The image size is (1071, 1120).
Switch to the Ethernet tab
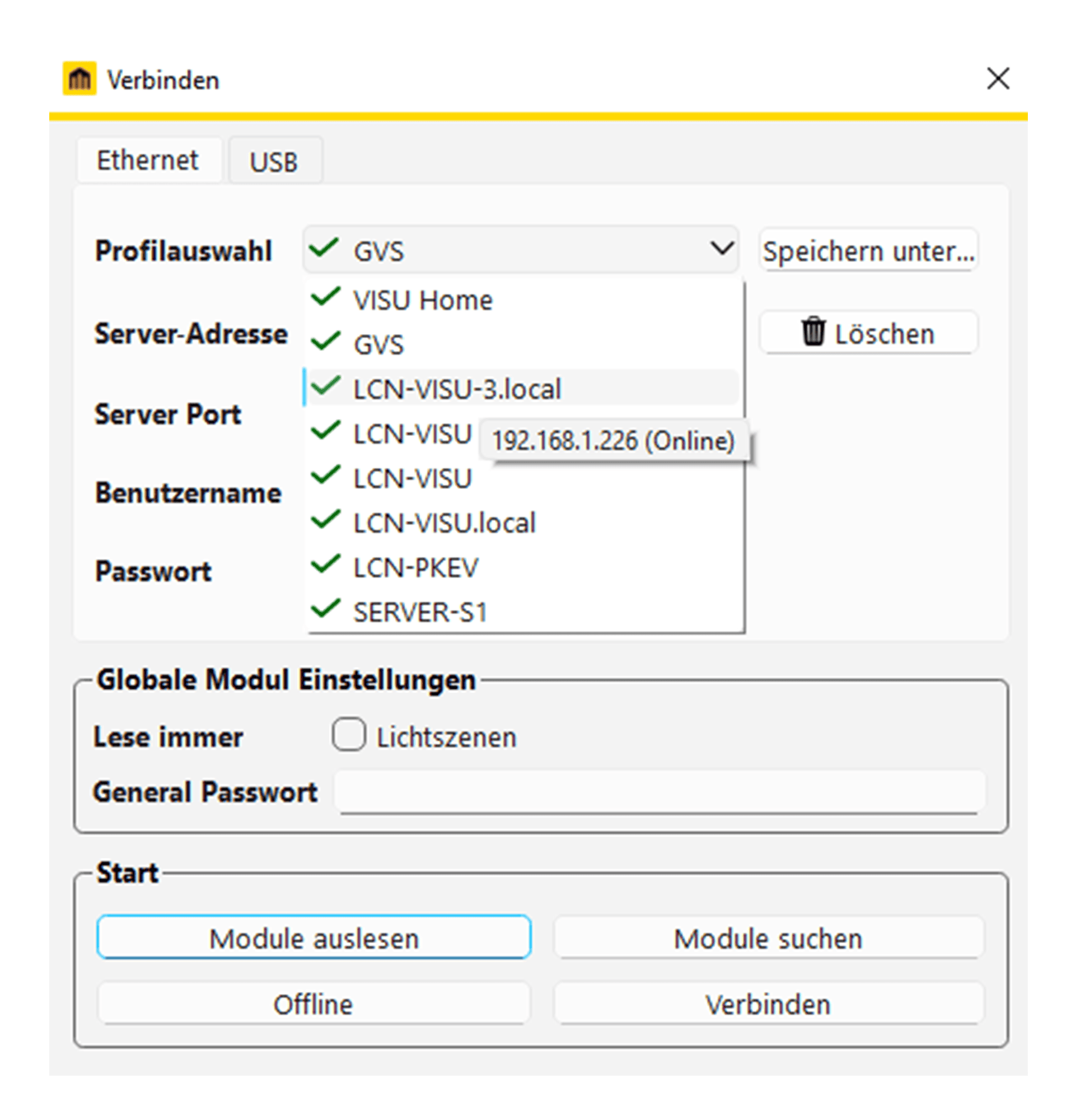point(148,161)
